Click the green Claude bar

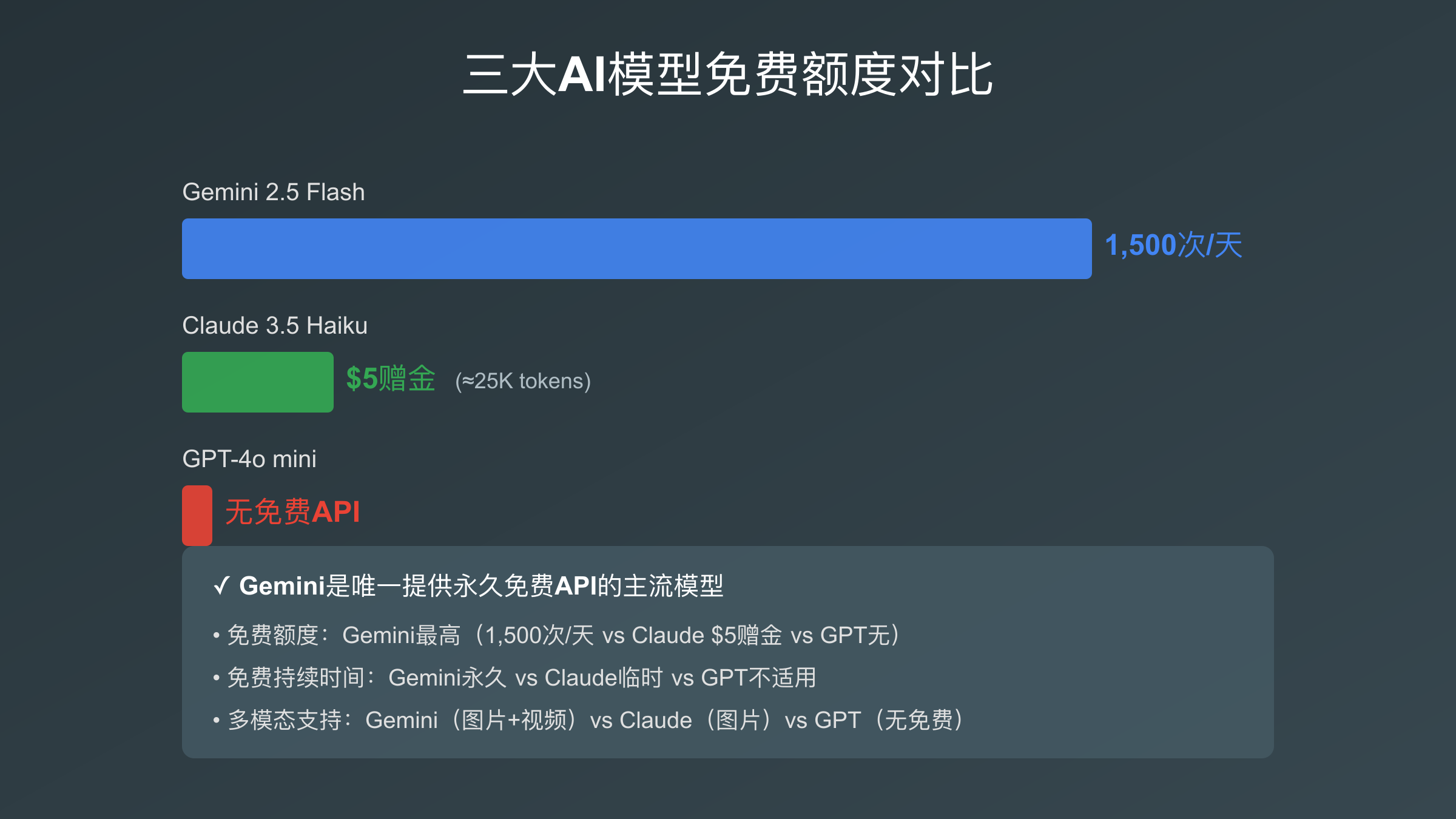[x=257, y=382]
